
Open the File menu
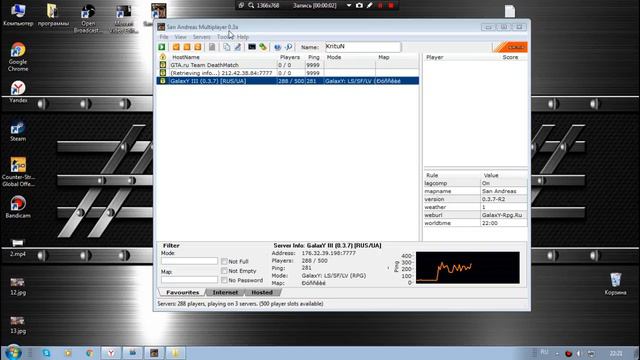(164, 37)
